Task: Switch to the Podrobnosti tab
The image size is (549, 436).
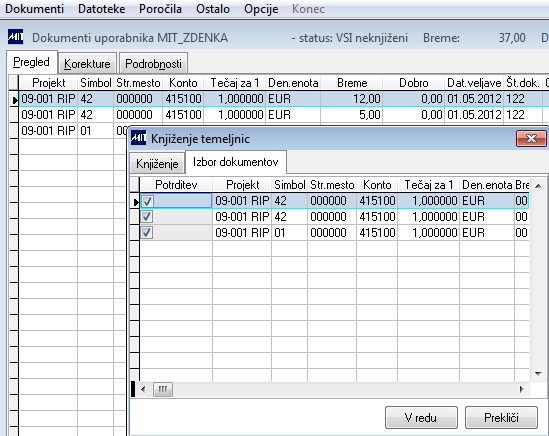Action: 153,63
